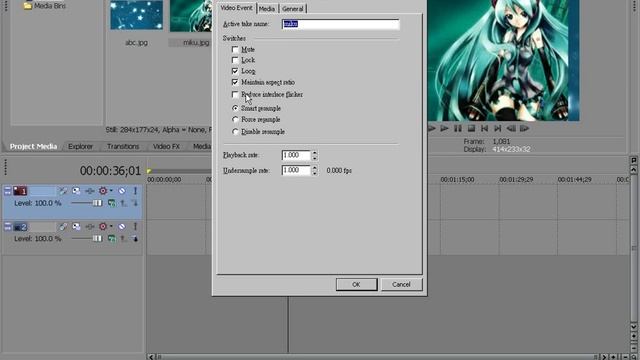The width and height of the screenshot is (640, 360).
Task: Select the Media Bins folder
Action: [44, 6]
